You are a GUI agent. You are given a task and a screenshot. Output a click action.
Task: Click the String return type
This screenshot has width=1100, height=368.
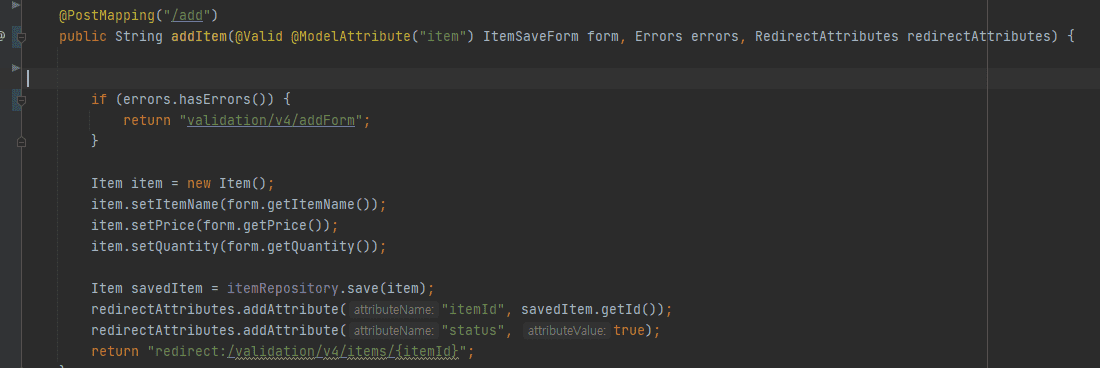coord(139,36)
